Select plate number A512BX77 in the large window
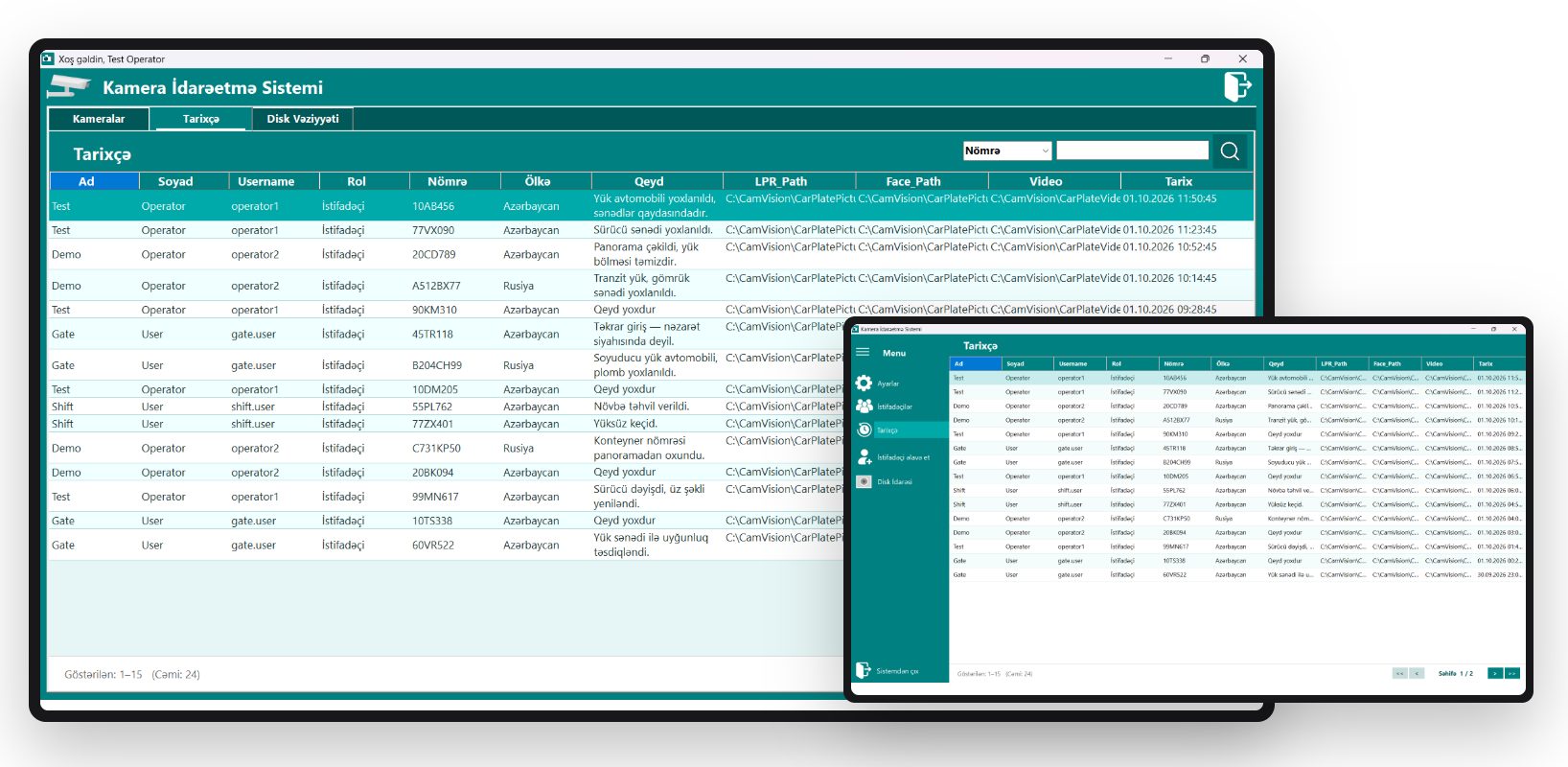 436,286
